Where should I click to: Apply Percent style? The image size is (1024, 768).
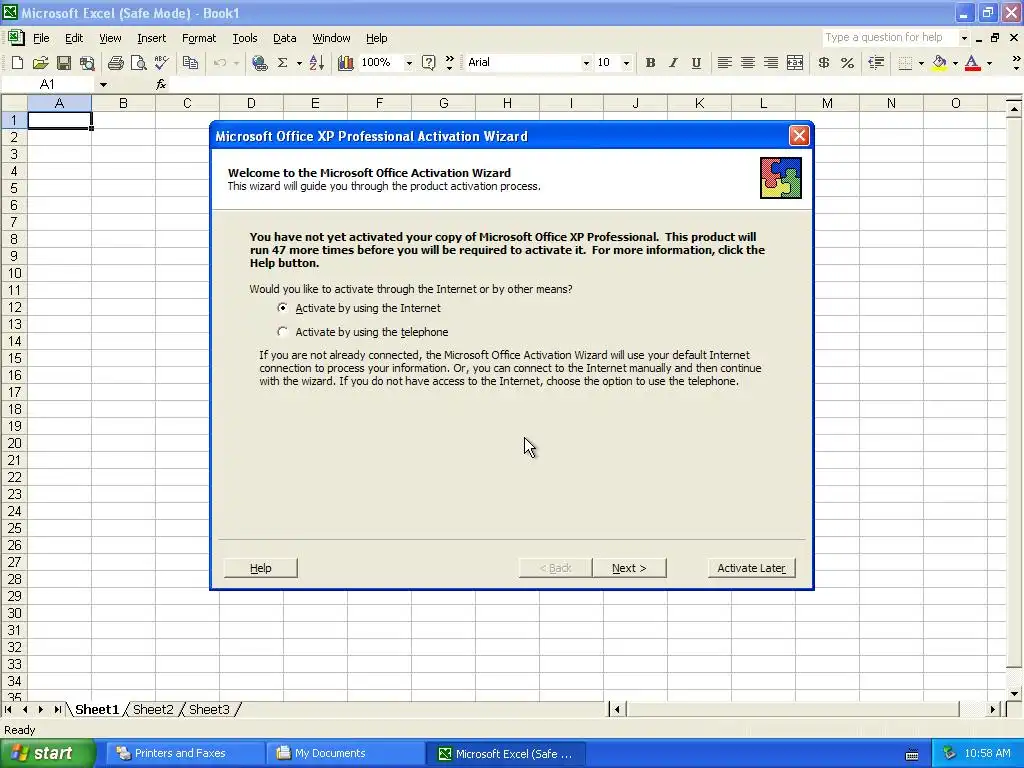click(847, 63)
